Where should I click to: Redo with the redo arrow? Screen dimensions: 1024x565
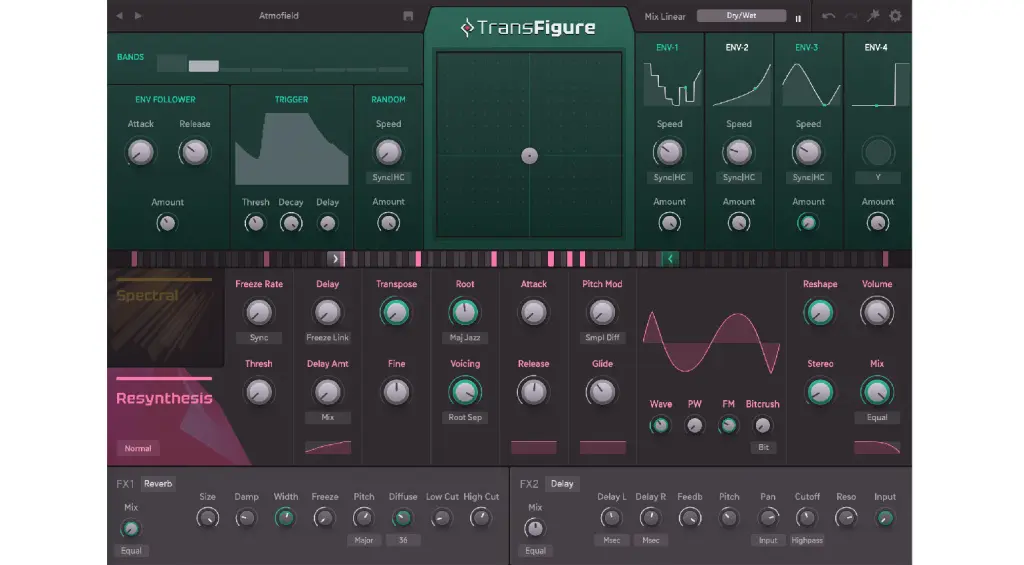point(851,16)
